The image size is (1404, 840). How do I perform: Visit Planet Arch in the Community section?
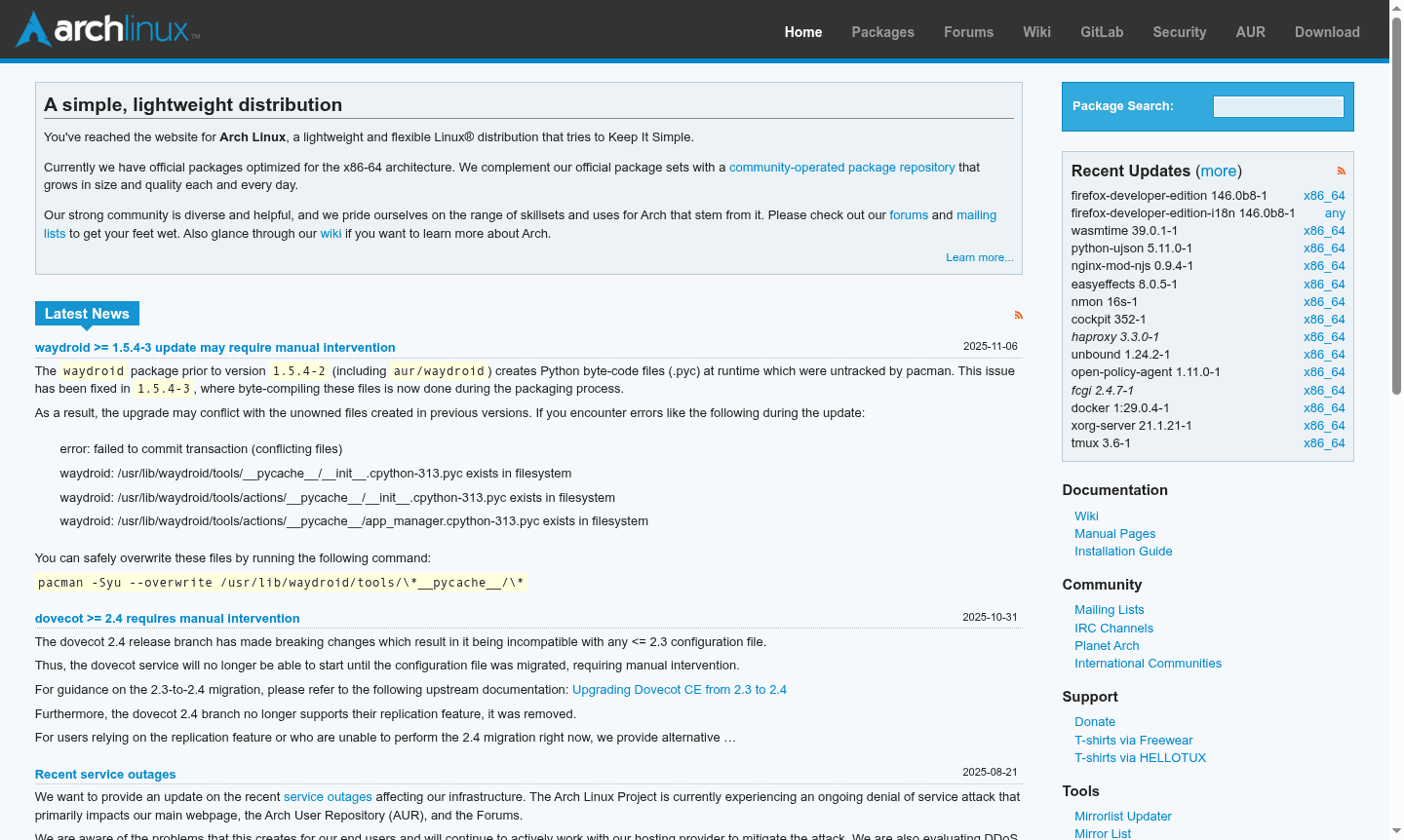1107,645
